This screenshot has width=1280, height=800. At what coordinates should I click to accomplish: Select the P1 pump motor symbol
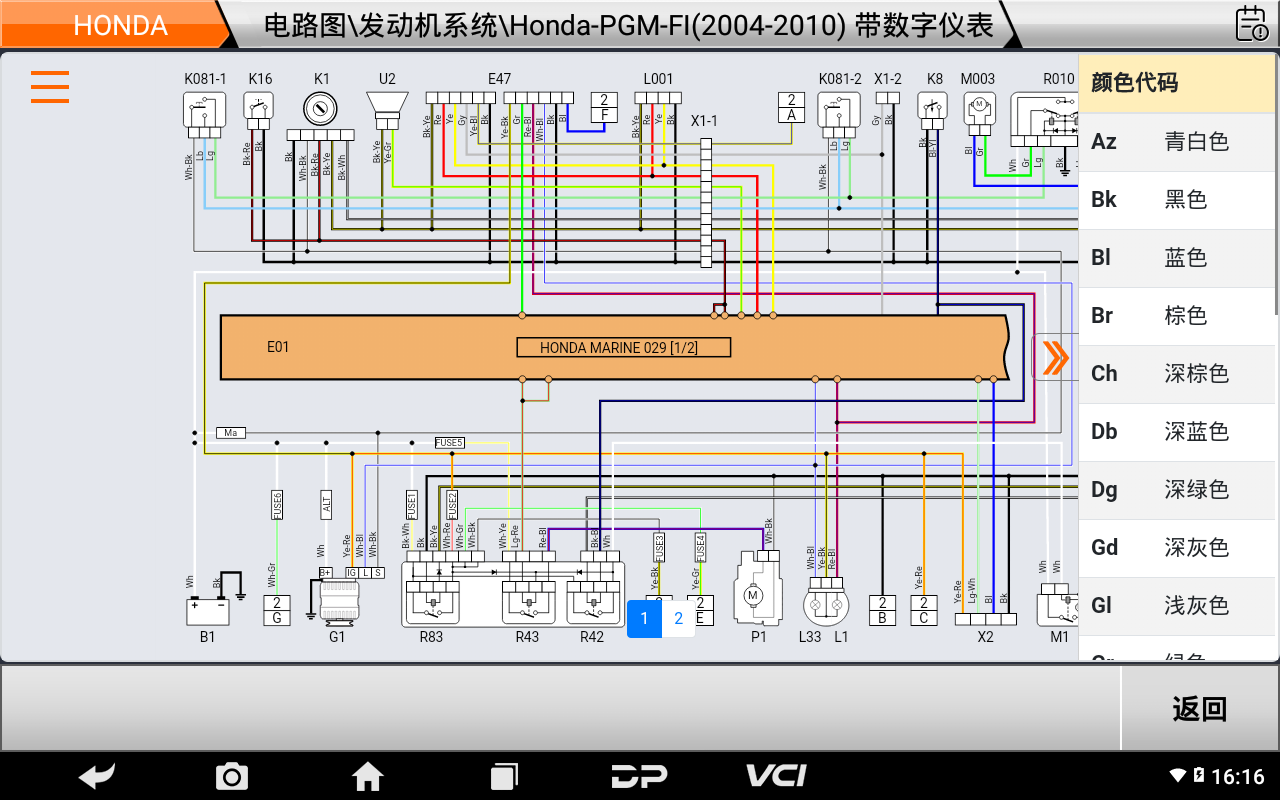point(757,588)
